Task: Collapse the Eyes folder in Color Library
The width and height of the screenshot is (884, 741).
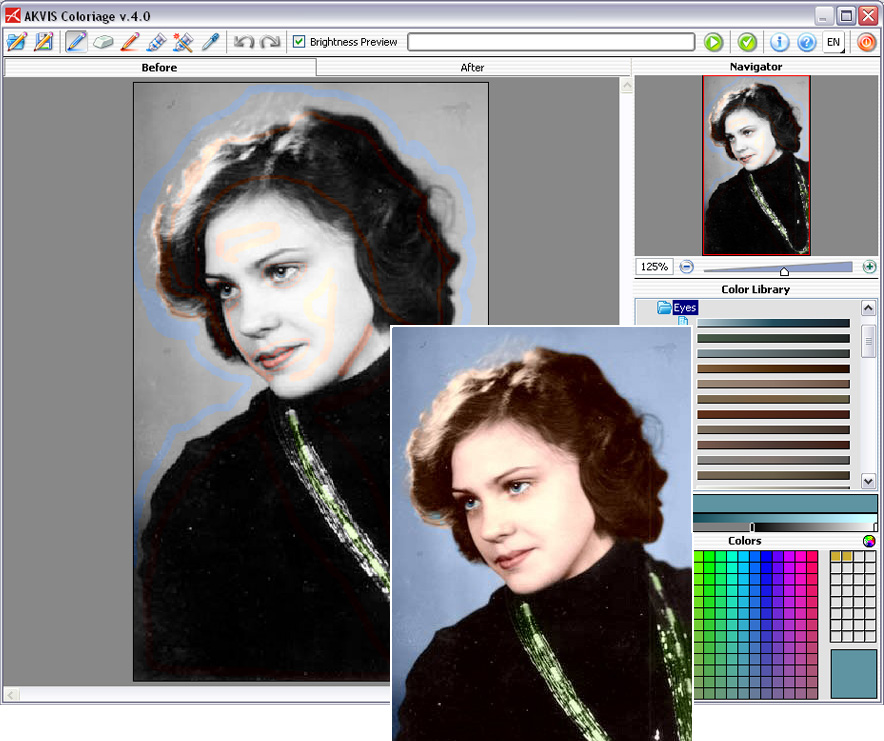Action: pyautogui.click(x=664, y=307)
